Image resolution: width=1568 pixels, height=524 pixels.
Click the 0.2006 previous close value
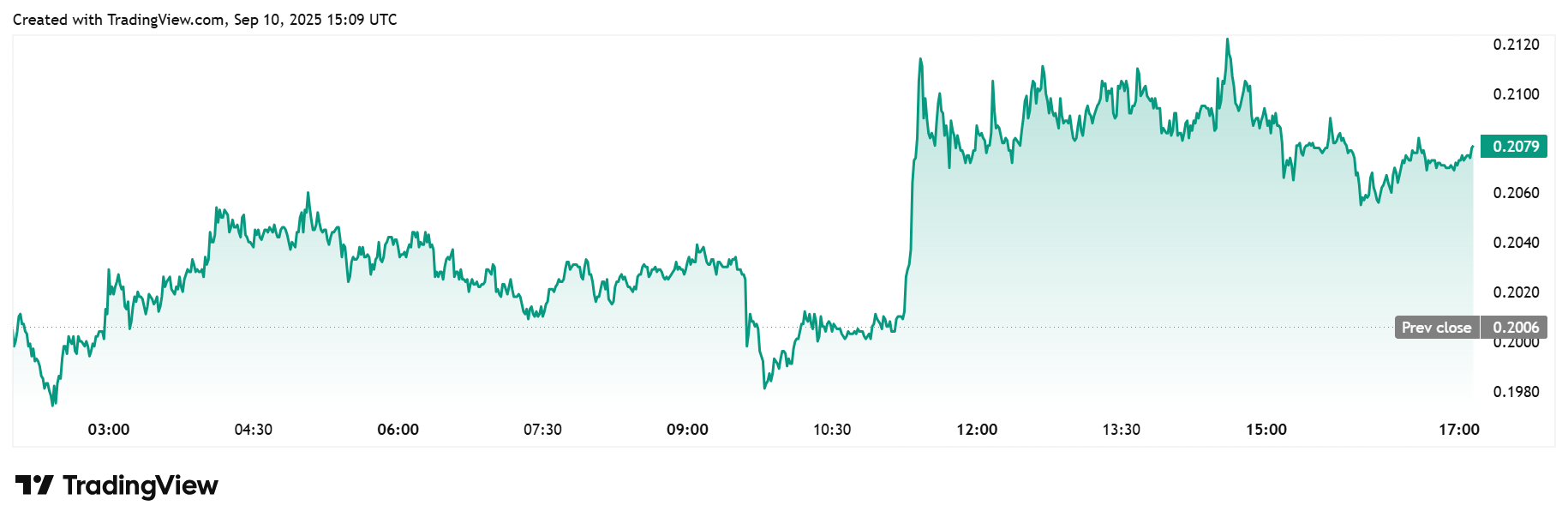click(1515, 328)
